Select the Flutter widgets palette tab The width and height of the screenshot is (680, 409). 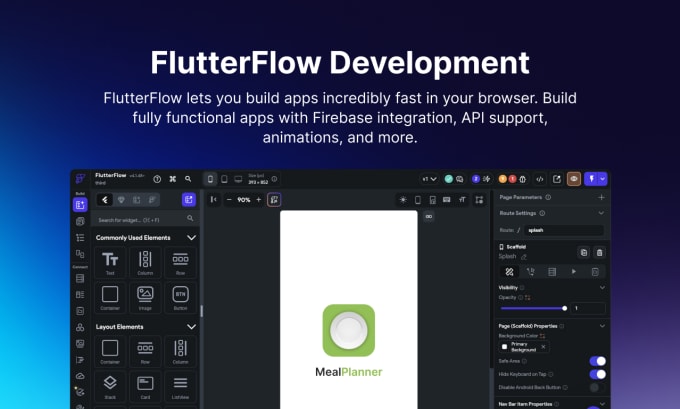(105, 200)
